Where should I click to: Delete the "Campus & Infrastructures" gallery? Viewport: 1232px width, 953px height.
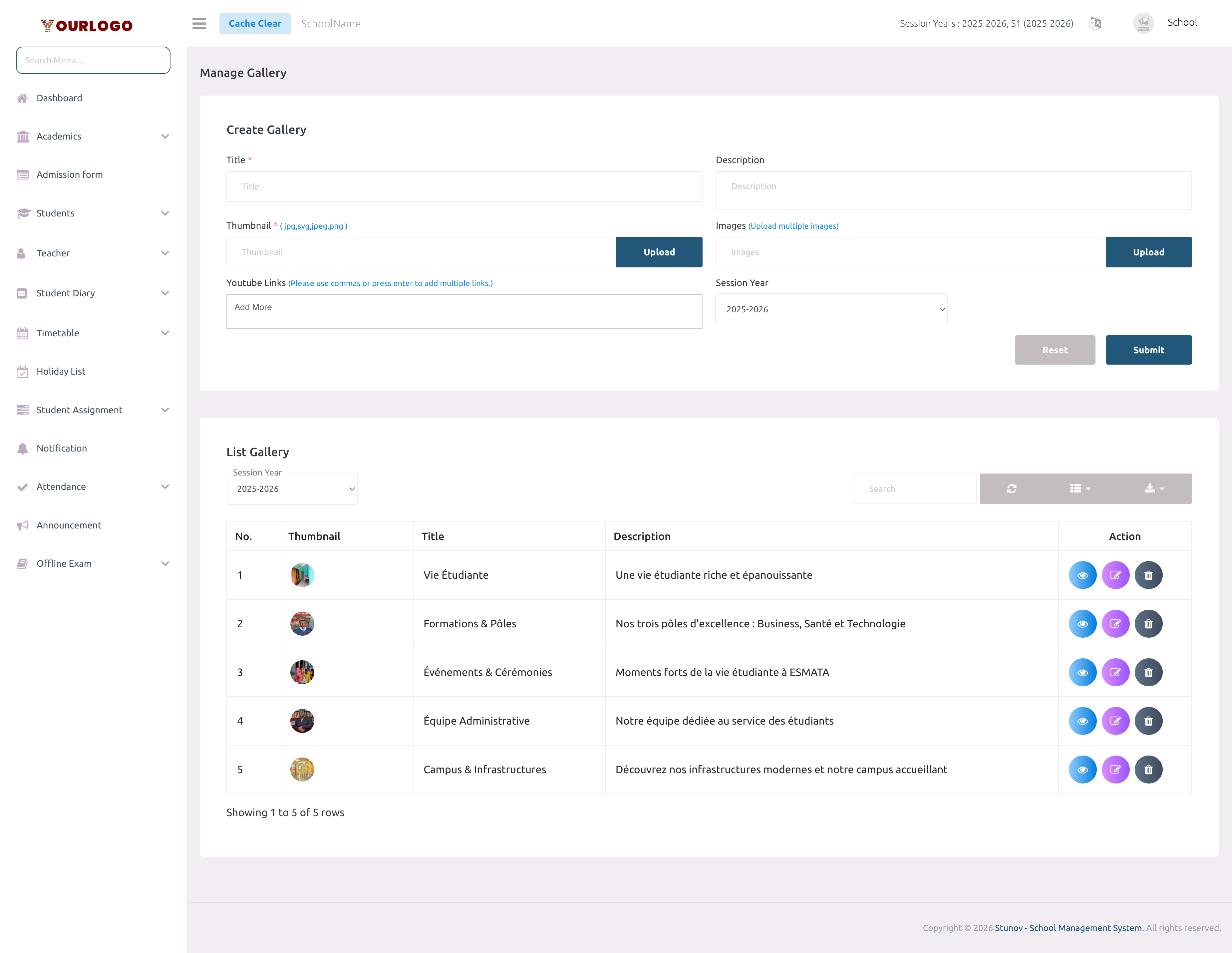1148,769
